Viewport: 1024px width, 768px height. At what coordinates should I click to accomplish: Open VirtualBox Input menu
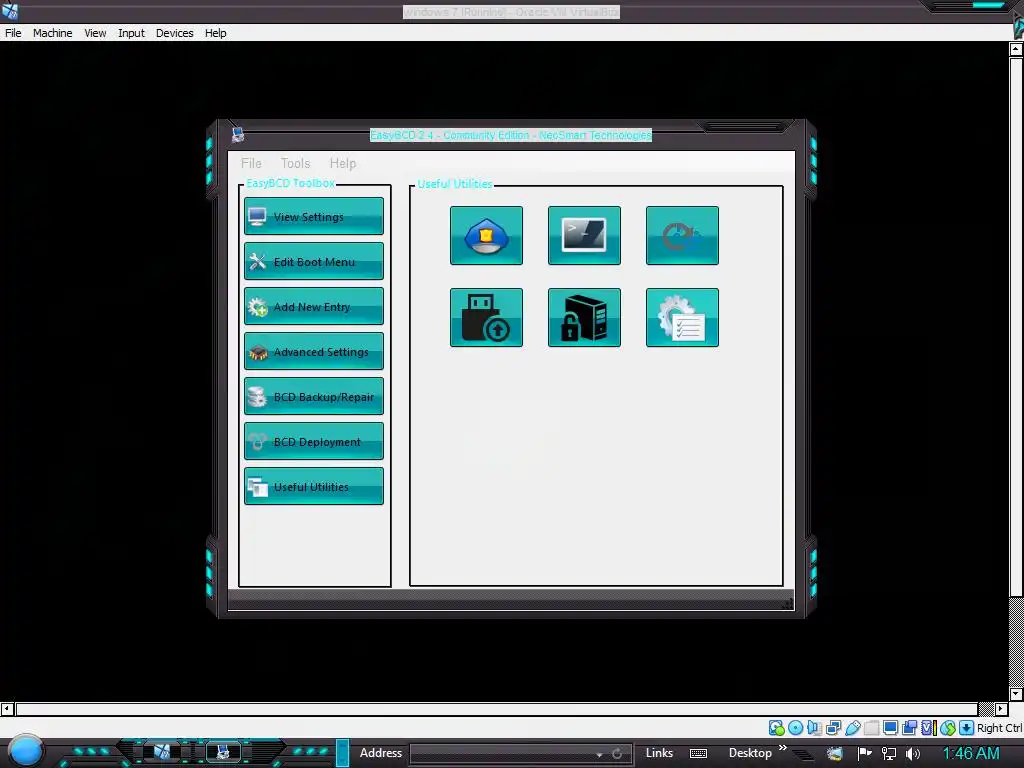(x=131, y=33)
